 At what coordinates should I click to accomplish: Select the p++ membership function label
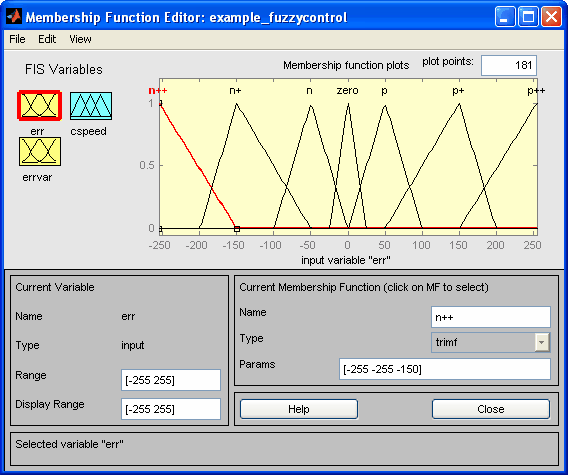pos(536,91)
